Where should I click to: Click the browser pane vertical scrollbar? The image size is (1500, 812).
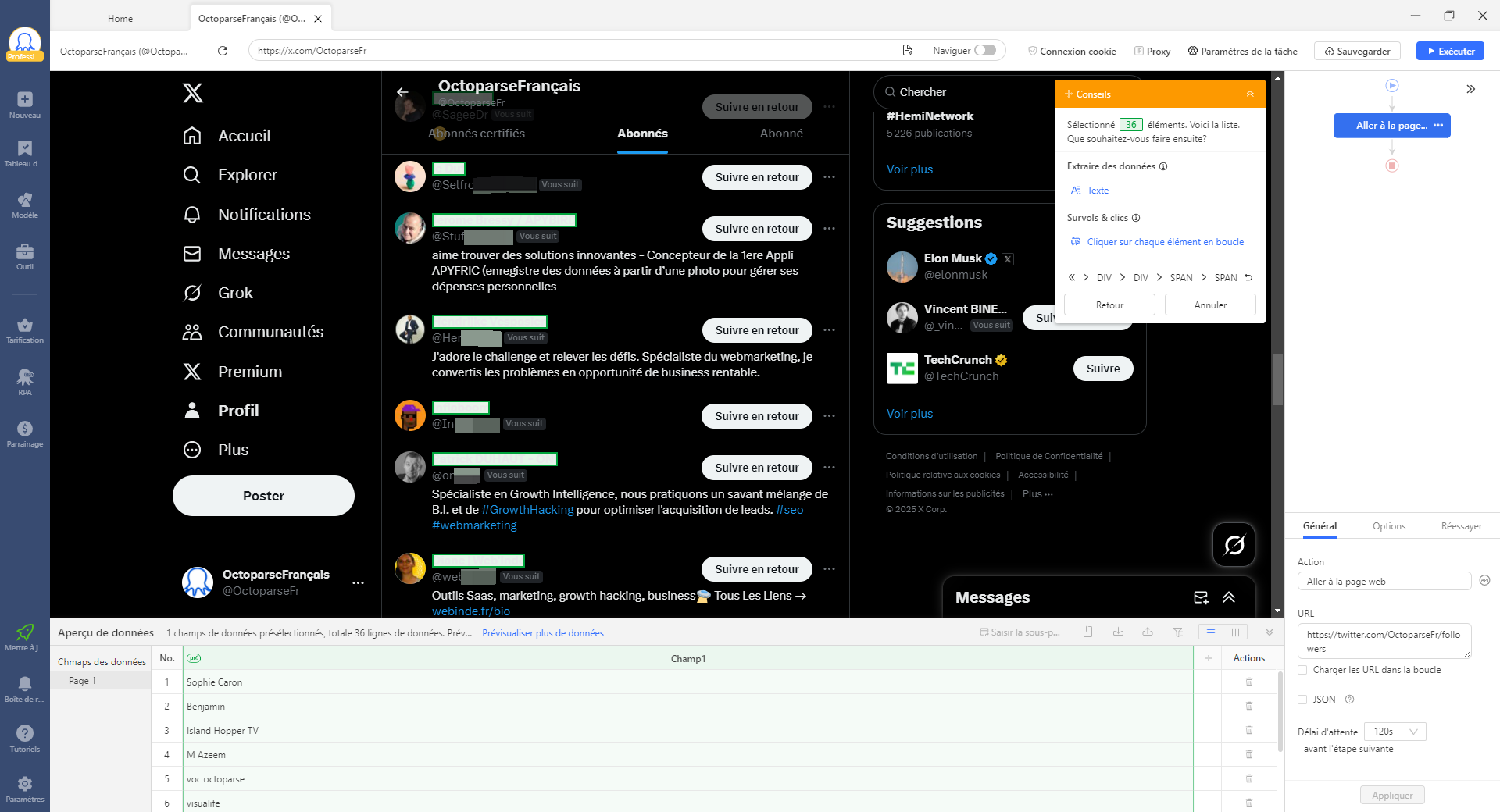(x=1277, y=379)
